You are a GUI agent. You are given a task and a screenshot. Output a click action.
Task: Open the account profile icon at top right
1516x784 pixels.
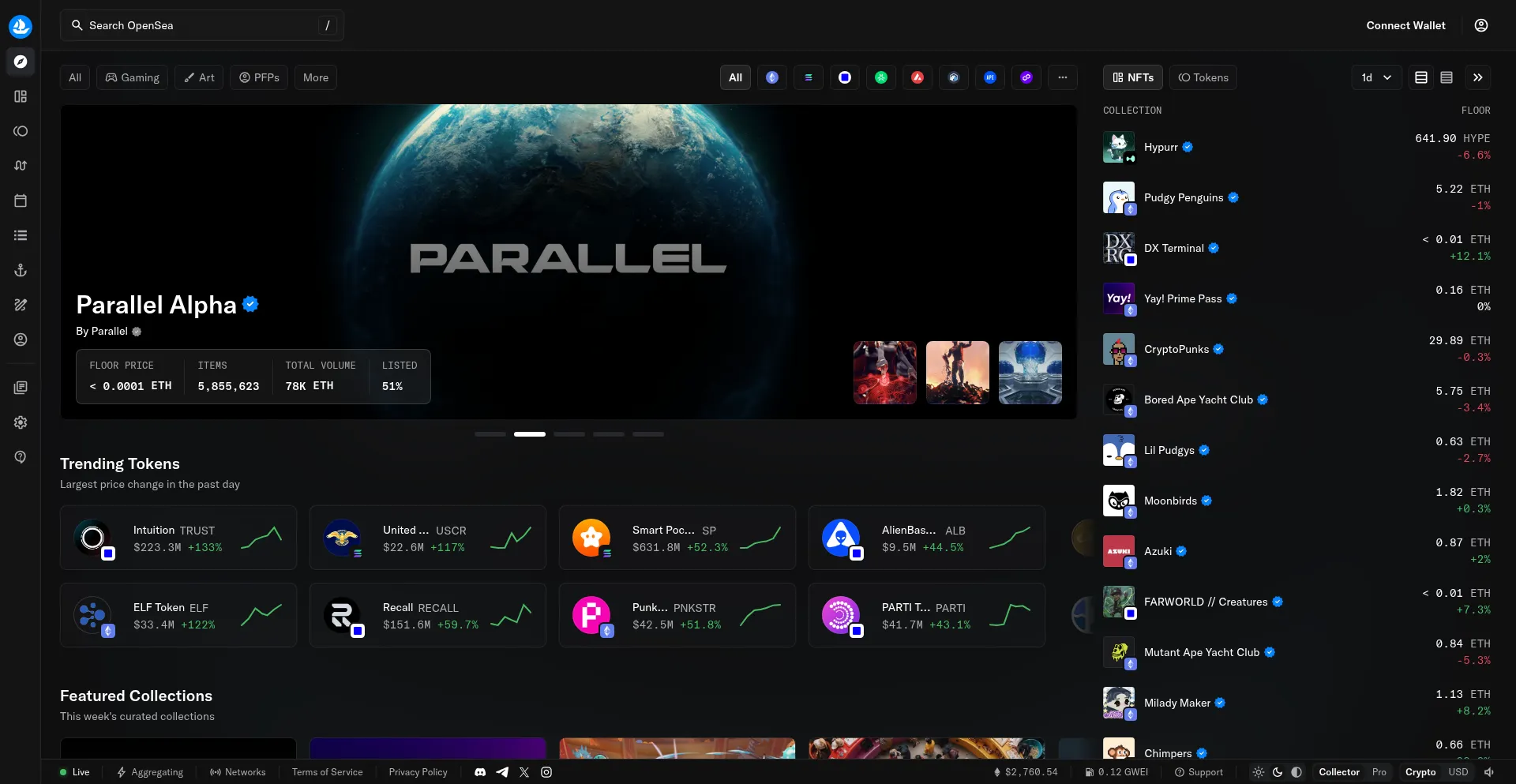click(x=1481, y=25)
